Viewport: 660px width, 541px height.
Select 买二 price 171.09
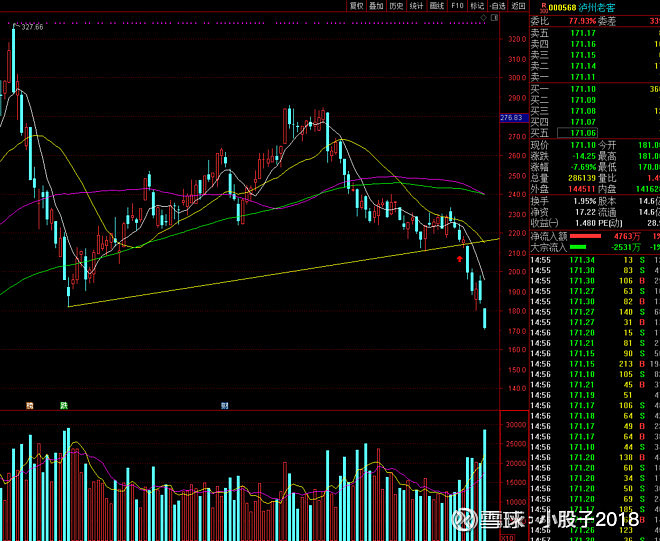pyautogui.click(x=583, y=100)
